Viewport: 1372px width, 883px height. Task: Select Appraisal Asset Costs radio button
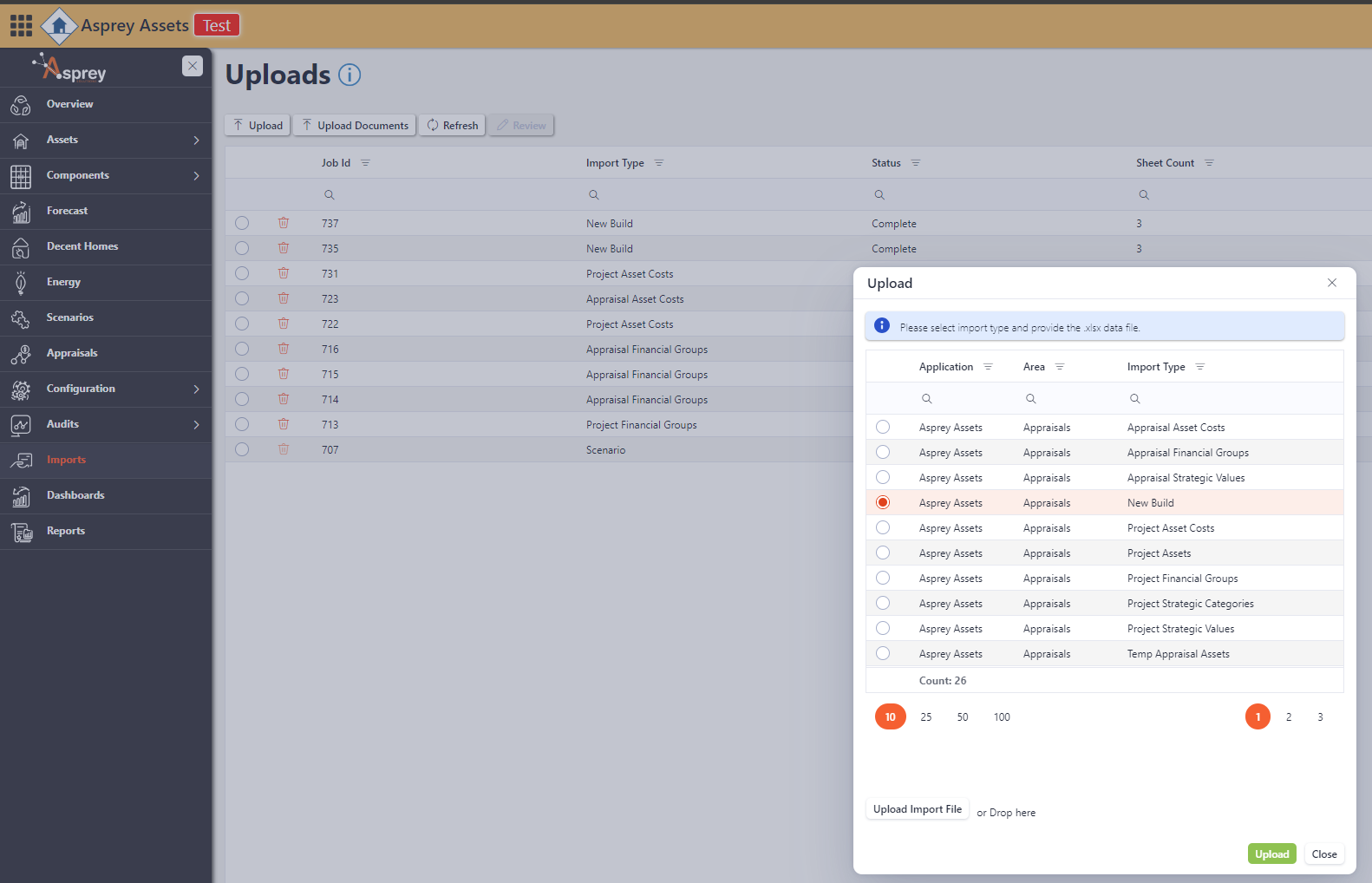883,428
